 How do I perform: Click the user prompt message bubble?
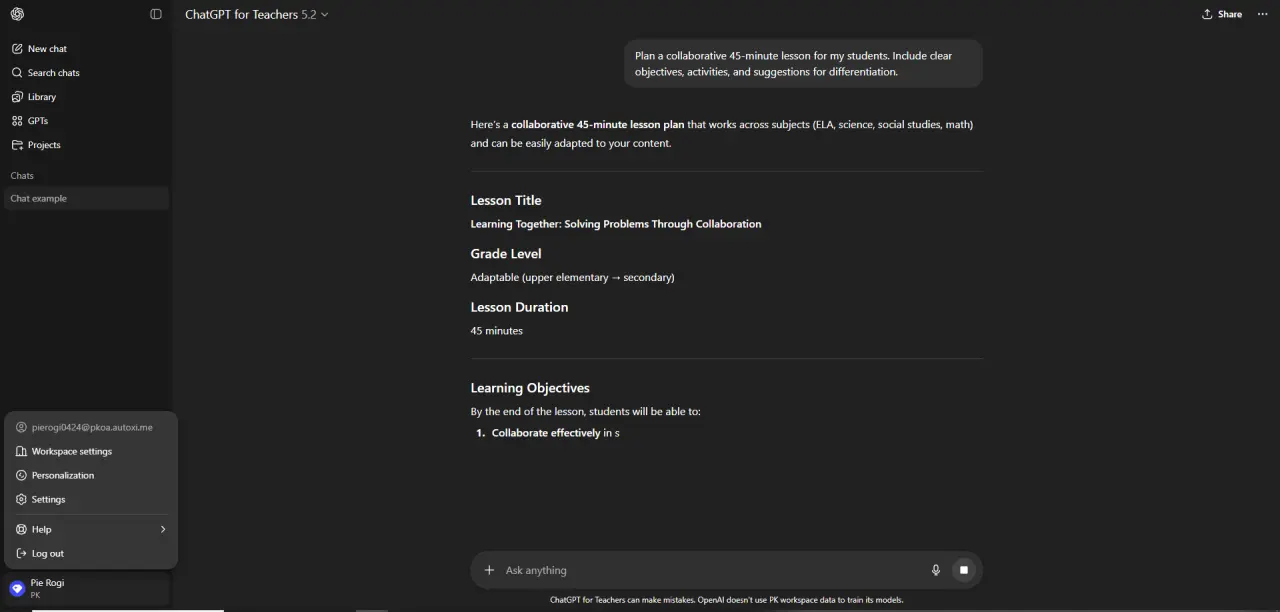(803, 63)
